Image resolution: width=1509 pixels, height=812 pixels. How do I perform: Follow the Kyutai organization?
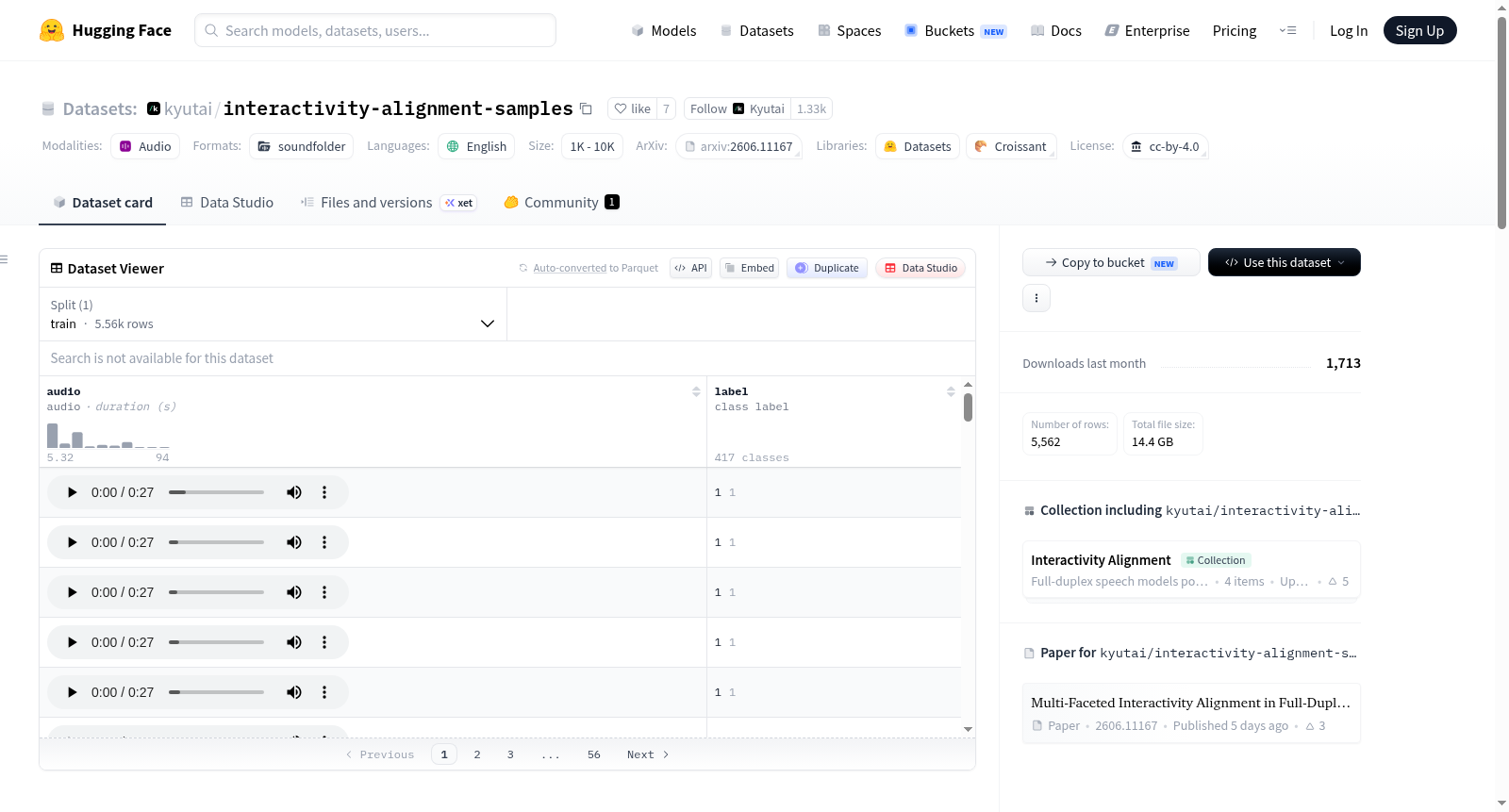point(737,108)
